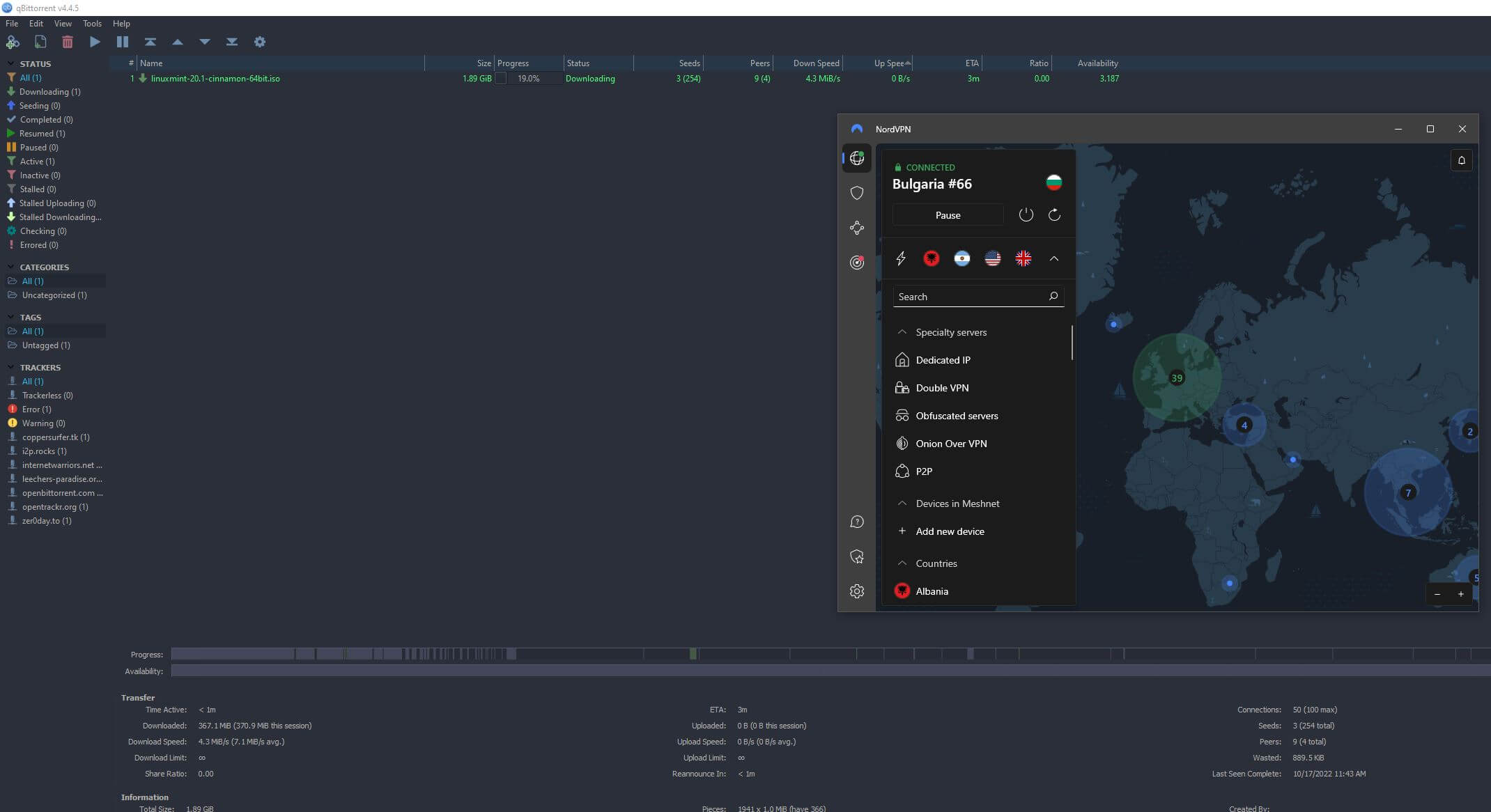Open the File menu

[12, 24]
